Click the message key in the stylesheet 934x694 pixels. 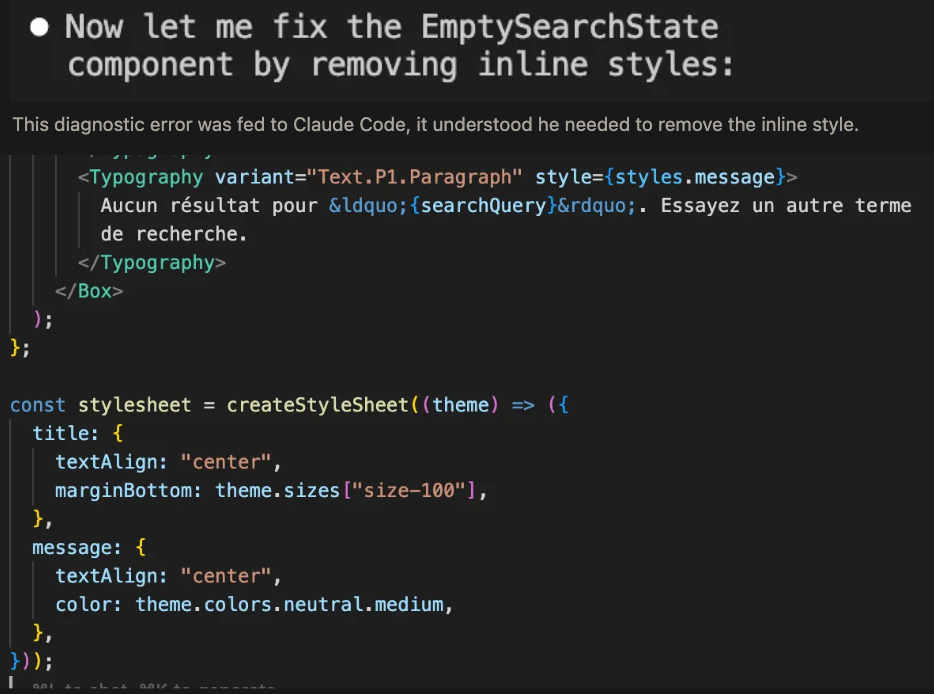point(72,547)
